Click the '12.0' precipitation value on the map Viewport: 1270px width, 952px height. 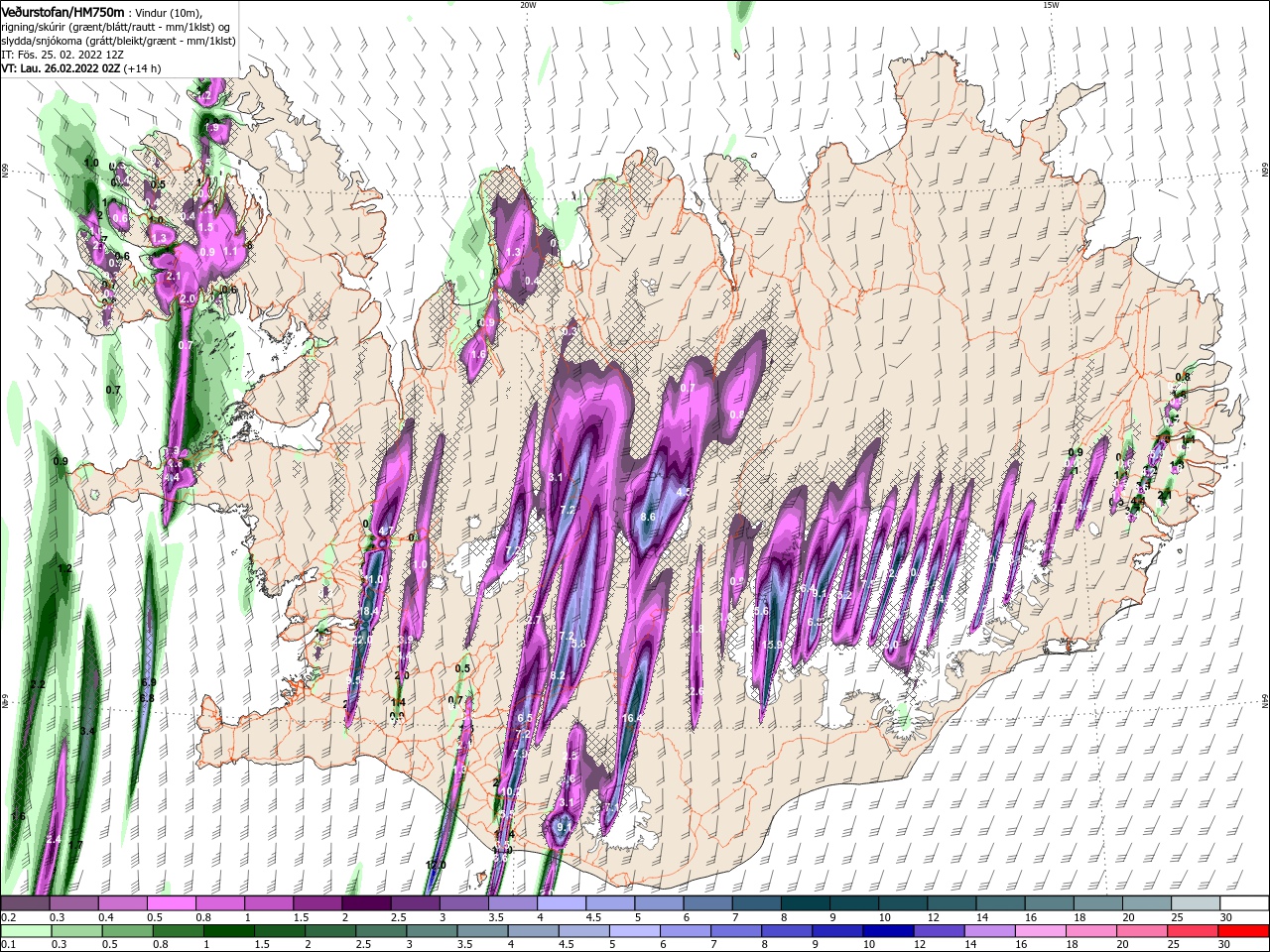pos(436,865)
